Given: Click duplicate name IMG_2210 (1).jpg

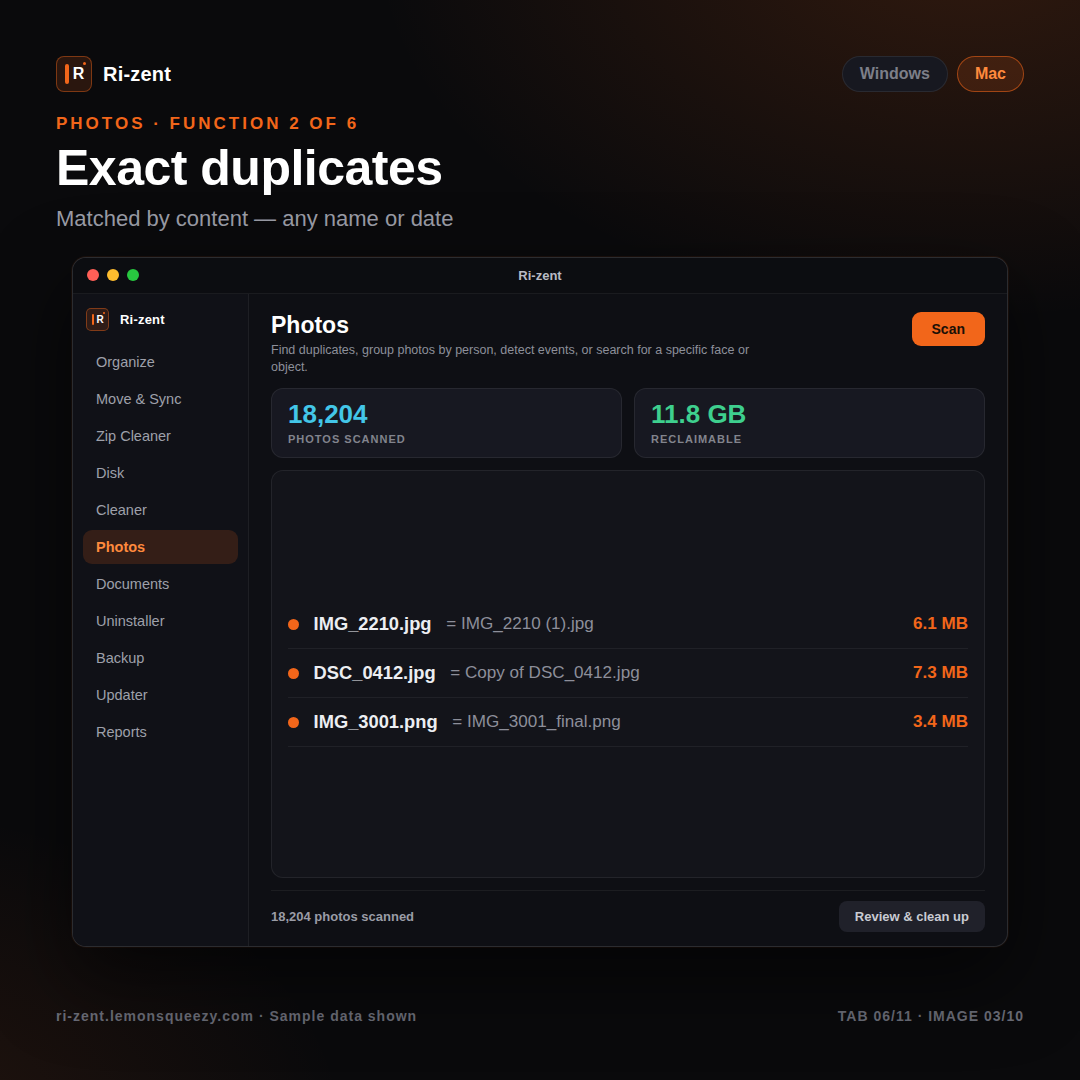Looking at the screenshot, I should (527, 623).
